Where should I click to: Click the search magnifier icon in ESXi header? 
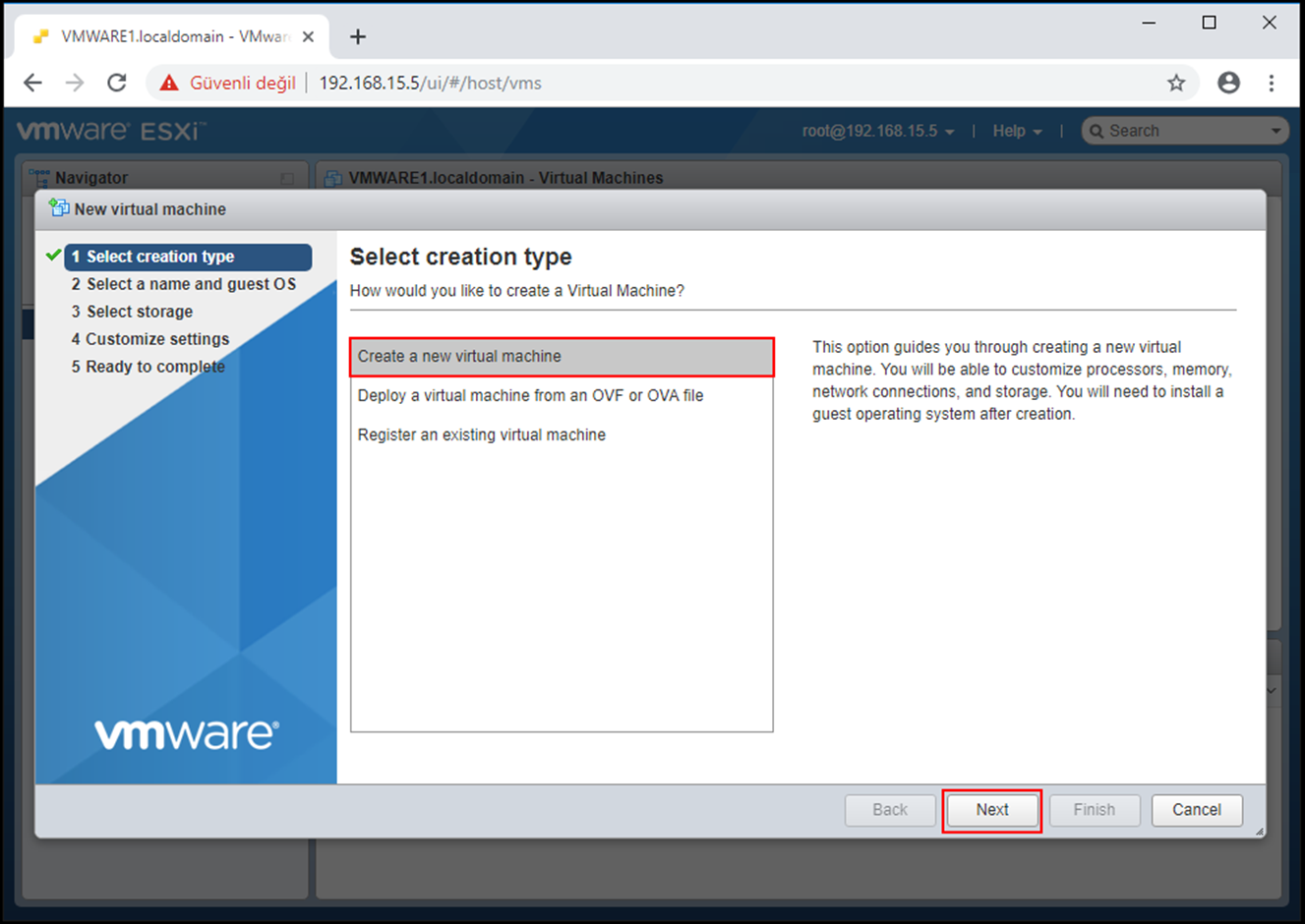click(x=1097, y=131)
